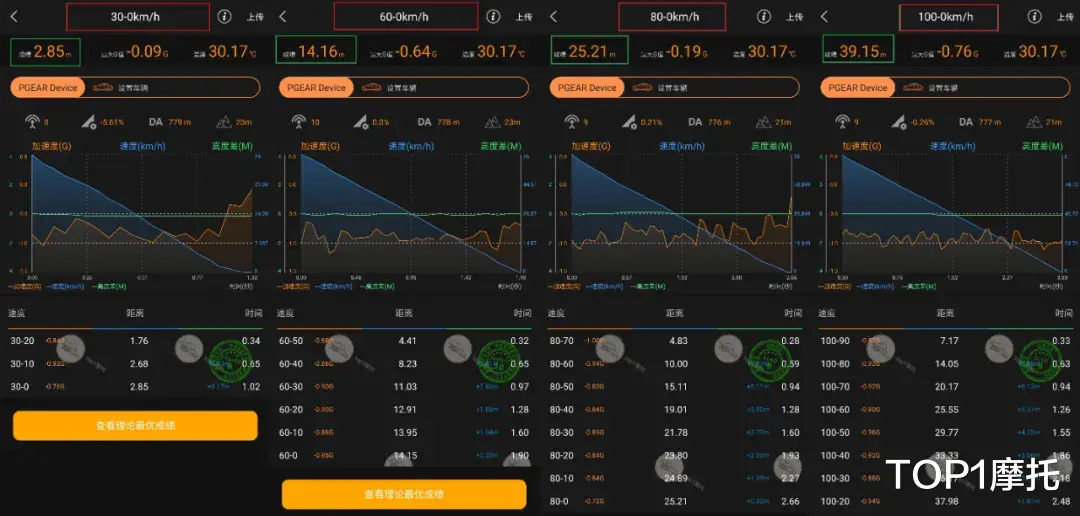Toggle 加速度(G) legend in 30-0km/h chart

(50, 146)
